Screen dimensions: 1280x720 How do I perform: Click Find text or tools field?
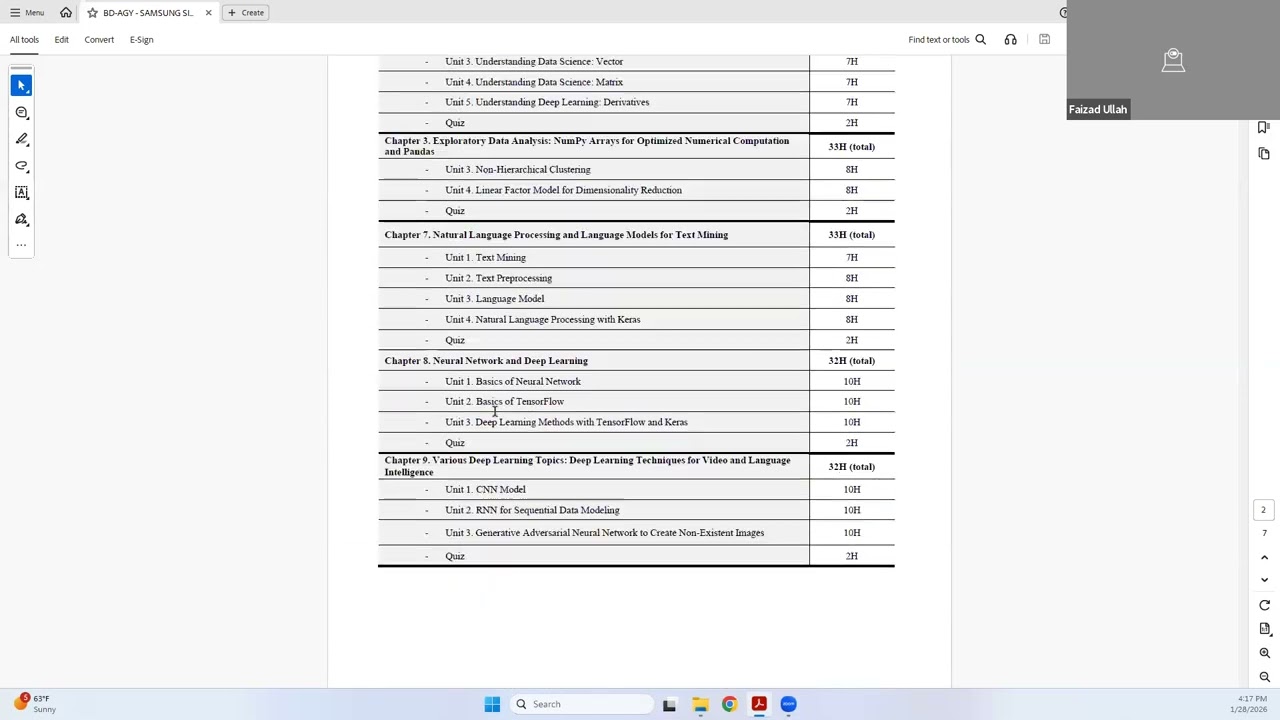[939, 40]
